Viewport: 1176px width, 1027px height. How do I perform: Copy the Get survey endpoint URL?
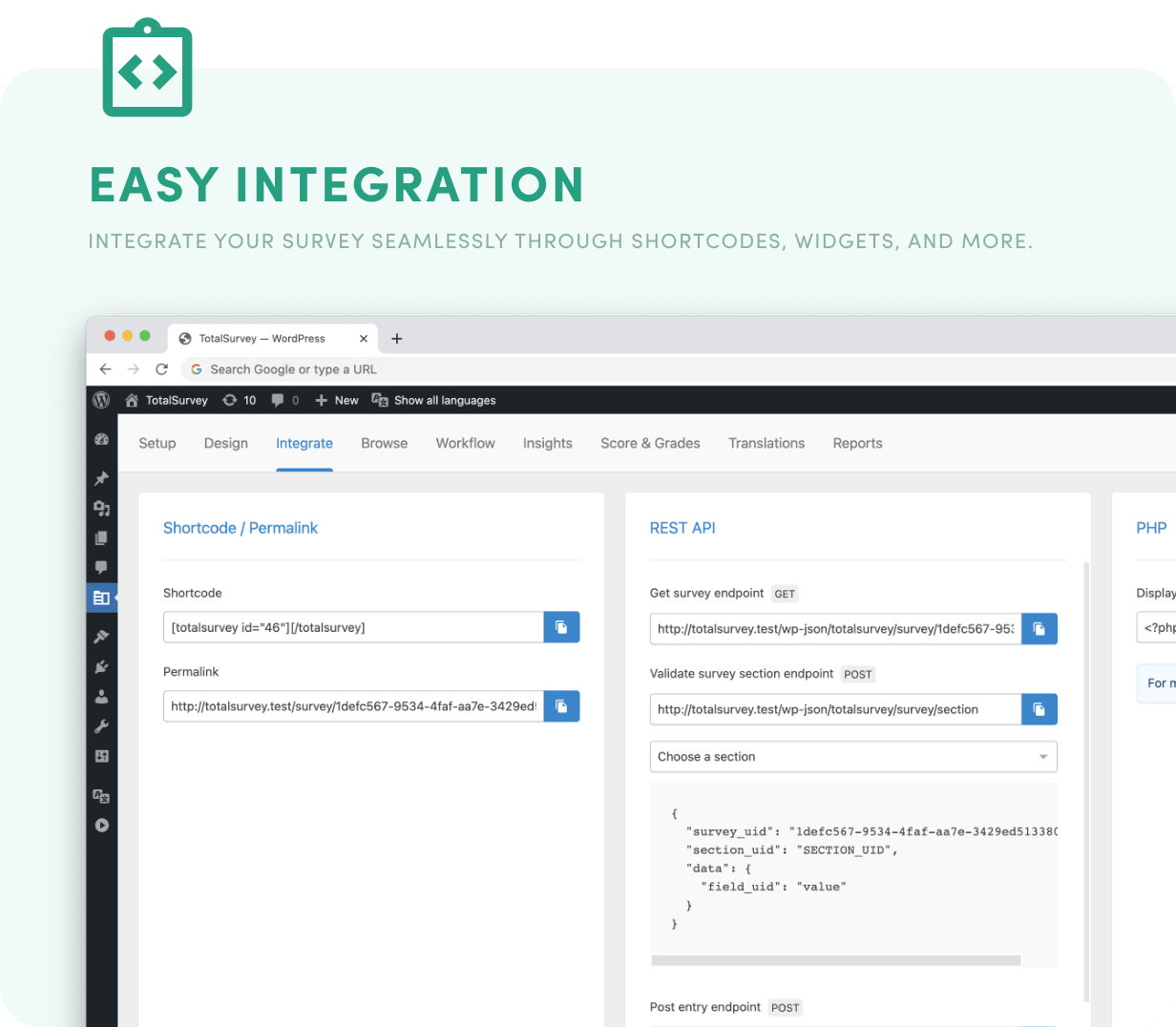[1039, 629]
